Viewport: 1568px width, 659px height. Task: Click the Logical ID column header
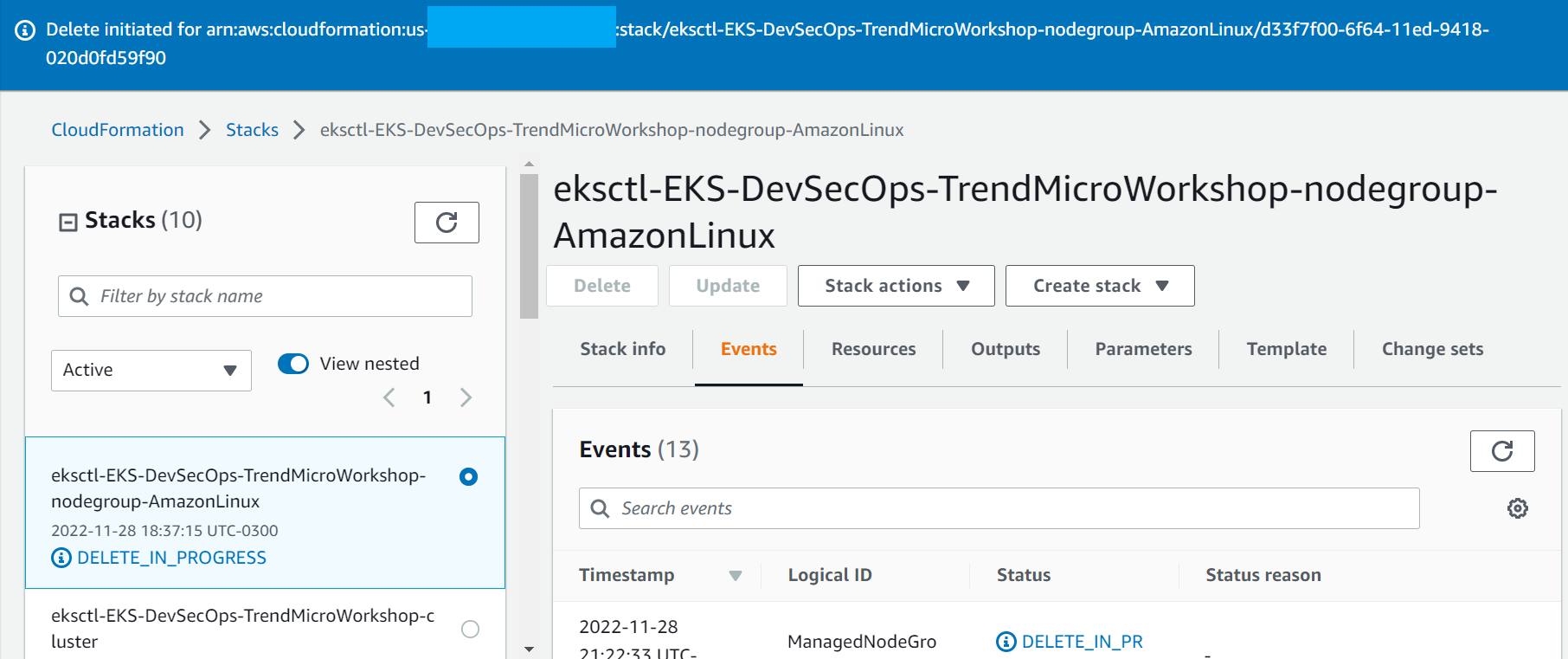pyautogui.click(x=830, y=575)
